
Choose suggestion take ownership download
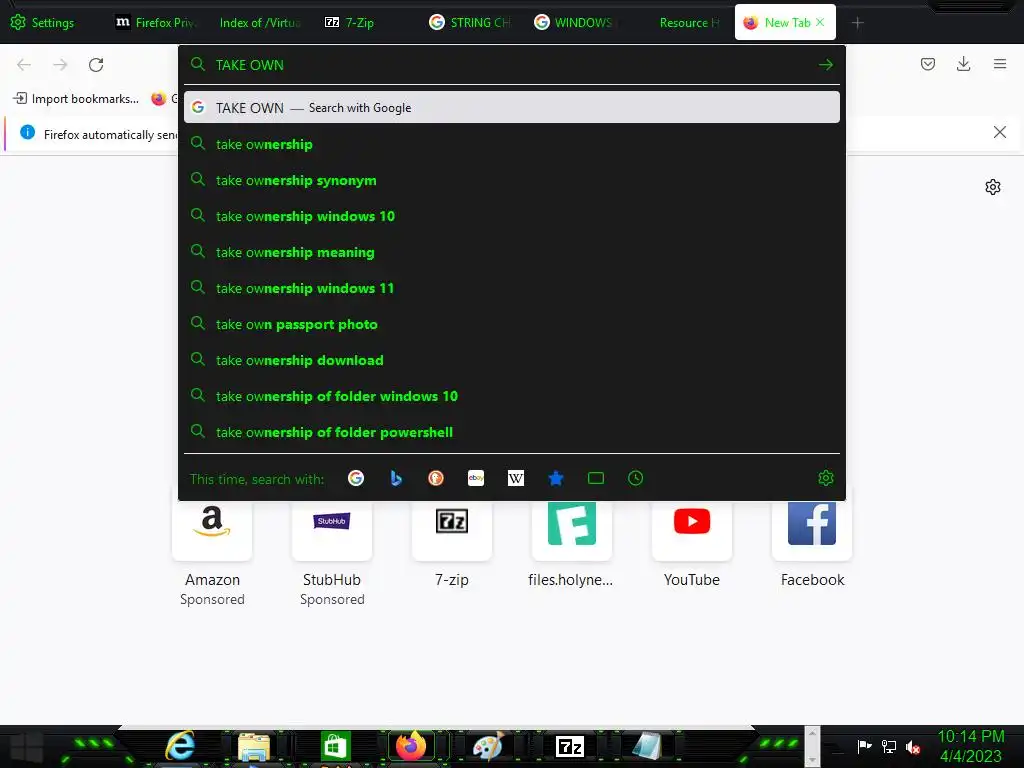click(x=512, y=360)
